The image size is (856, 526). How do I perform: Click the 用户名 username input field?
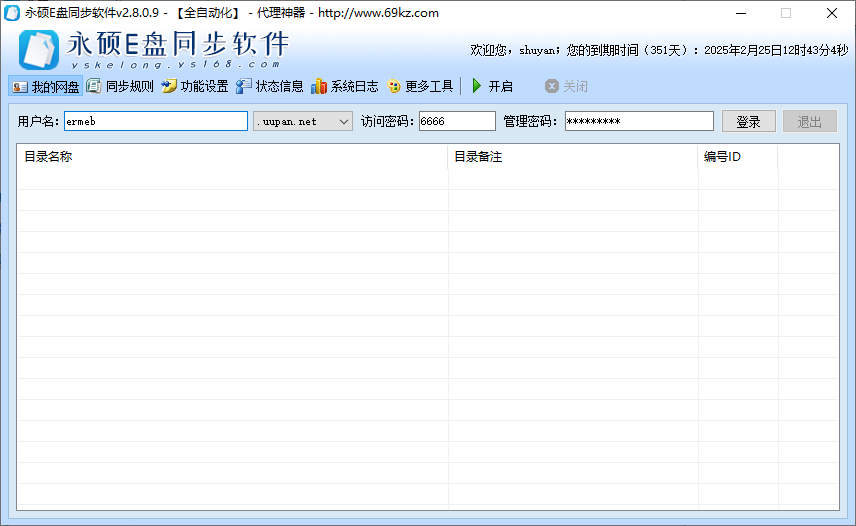click(155, 121)
